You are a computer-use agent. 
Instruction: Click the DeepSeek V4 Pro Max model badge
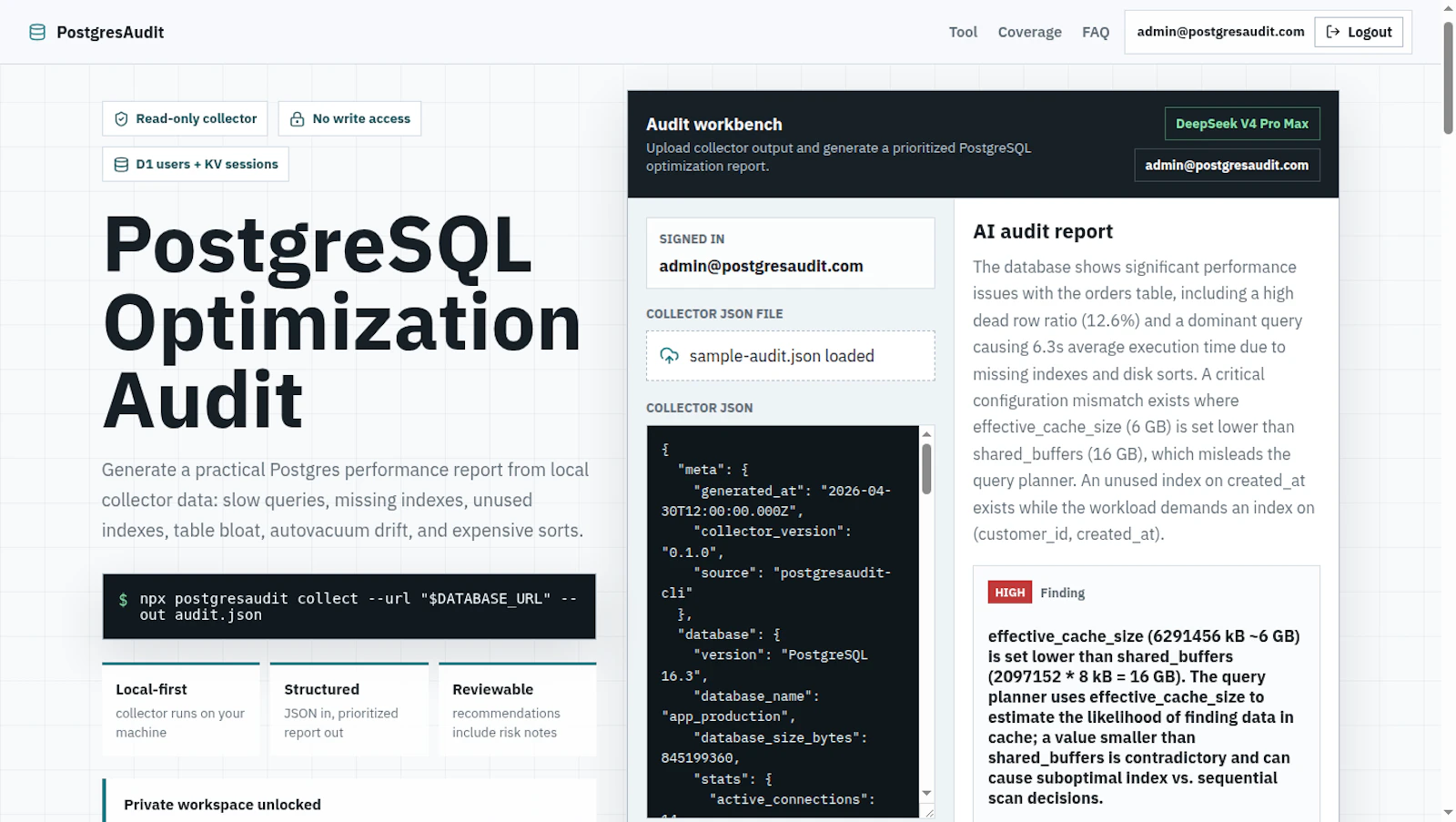point(1242,124)
